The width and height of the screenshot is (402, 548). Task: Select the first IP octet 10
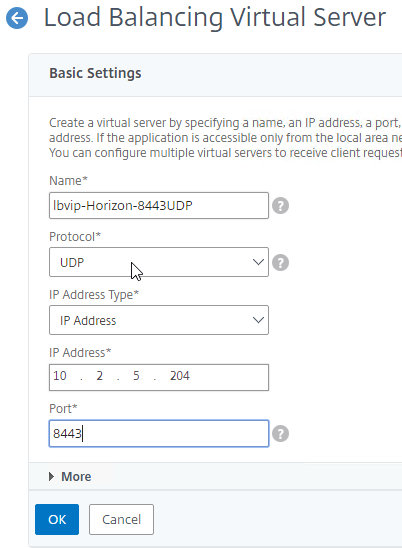(x=60, y=376)
